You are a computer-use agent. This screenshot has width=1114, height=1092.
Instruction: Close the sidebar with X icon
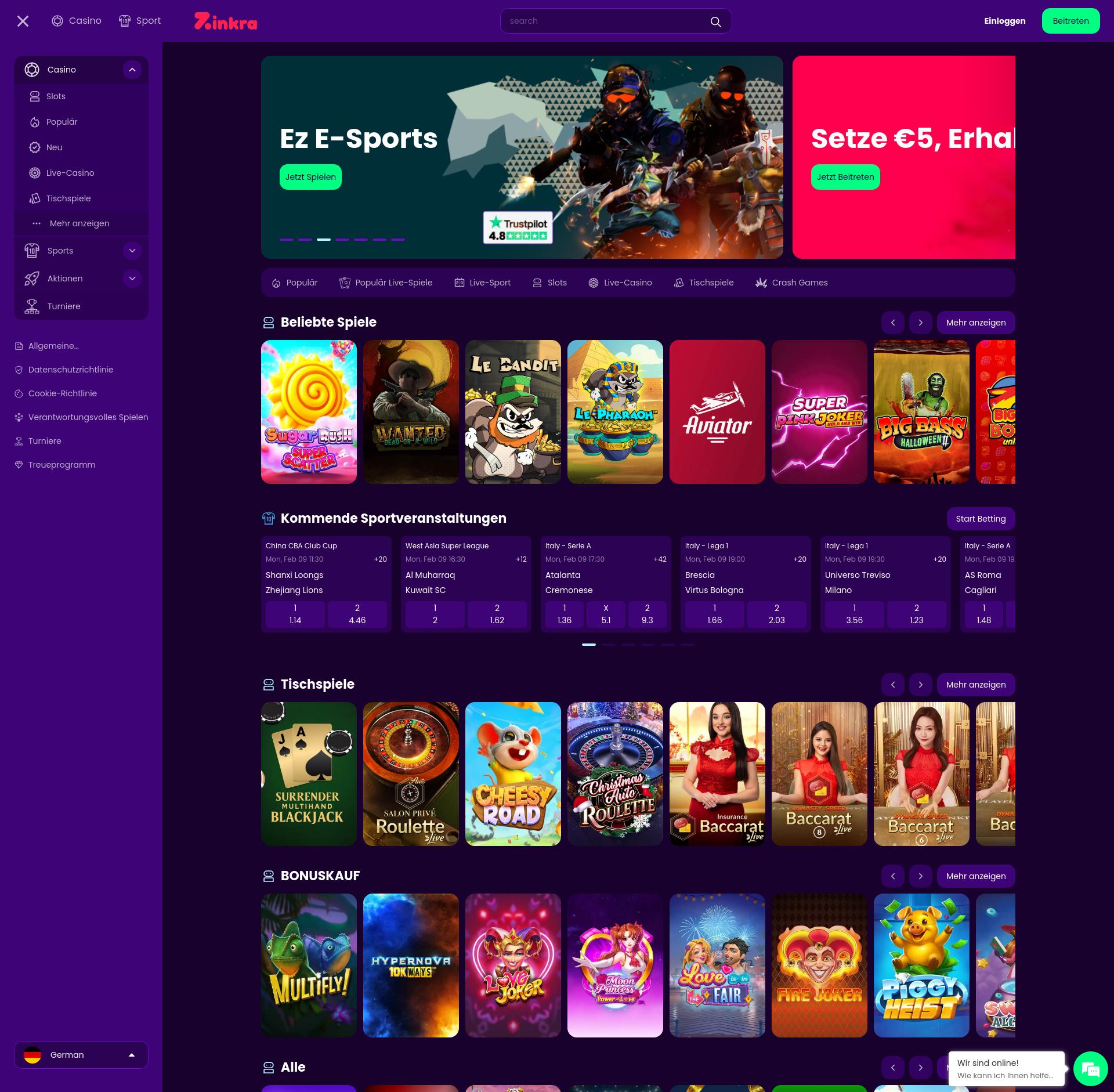tap(23, 21)
